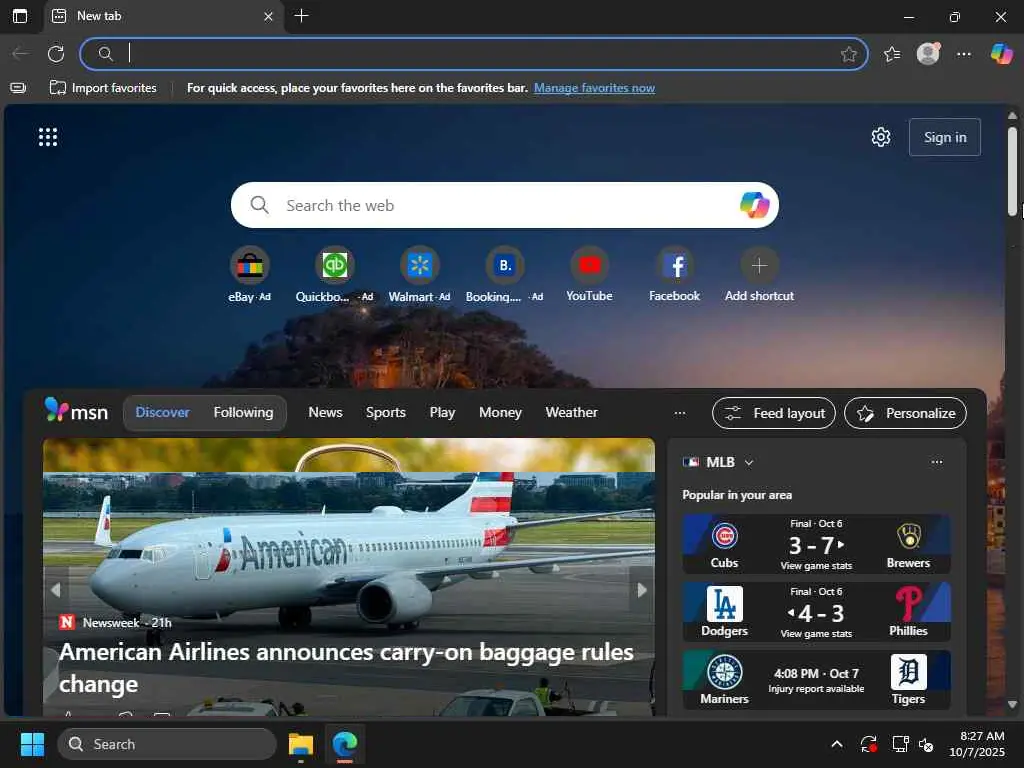Open Mariners vs Tigers game card

tap(816, 680)
